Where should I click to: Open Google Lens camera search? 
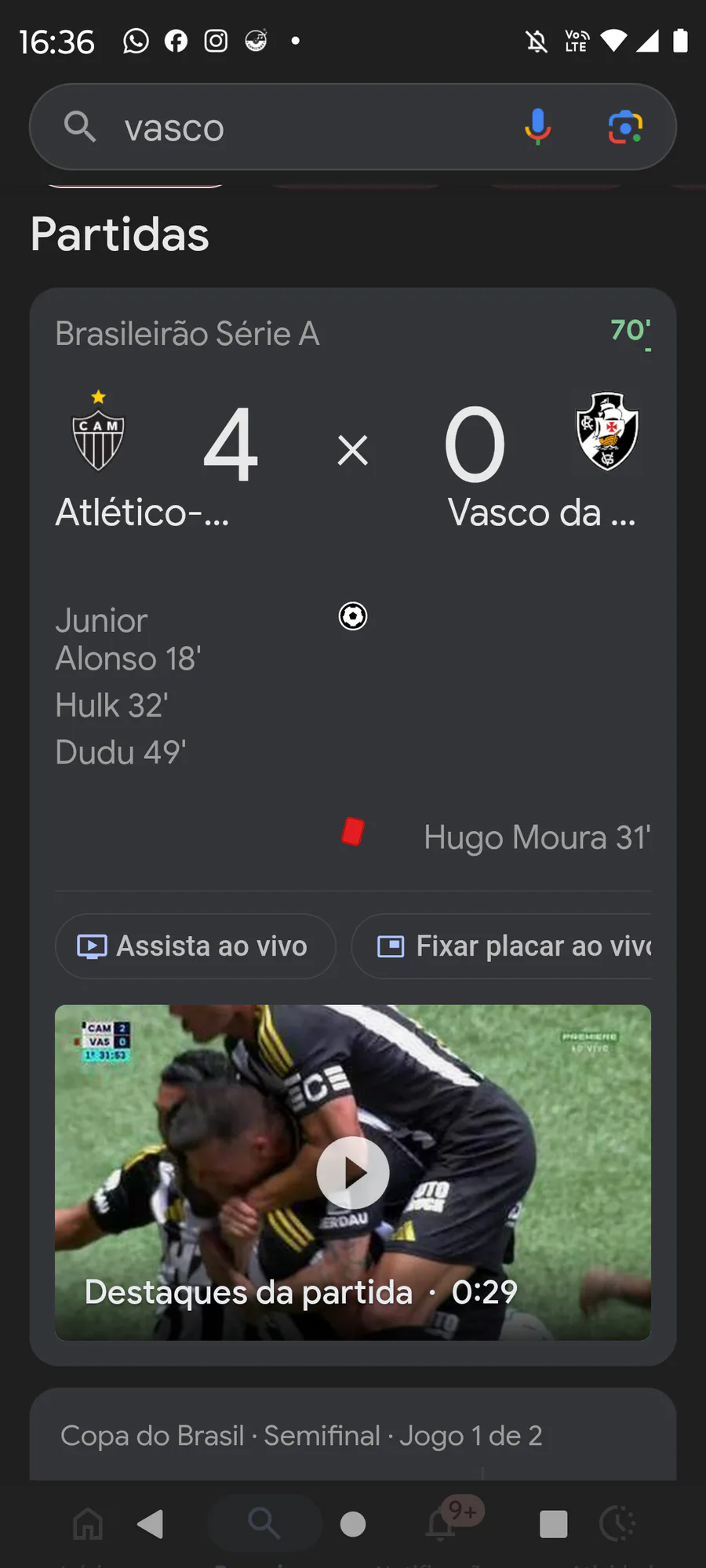(625, 127)
